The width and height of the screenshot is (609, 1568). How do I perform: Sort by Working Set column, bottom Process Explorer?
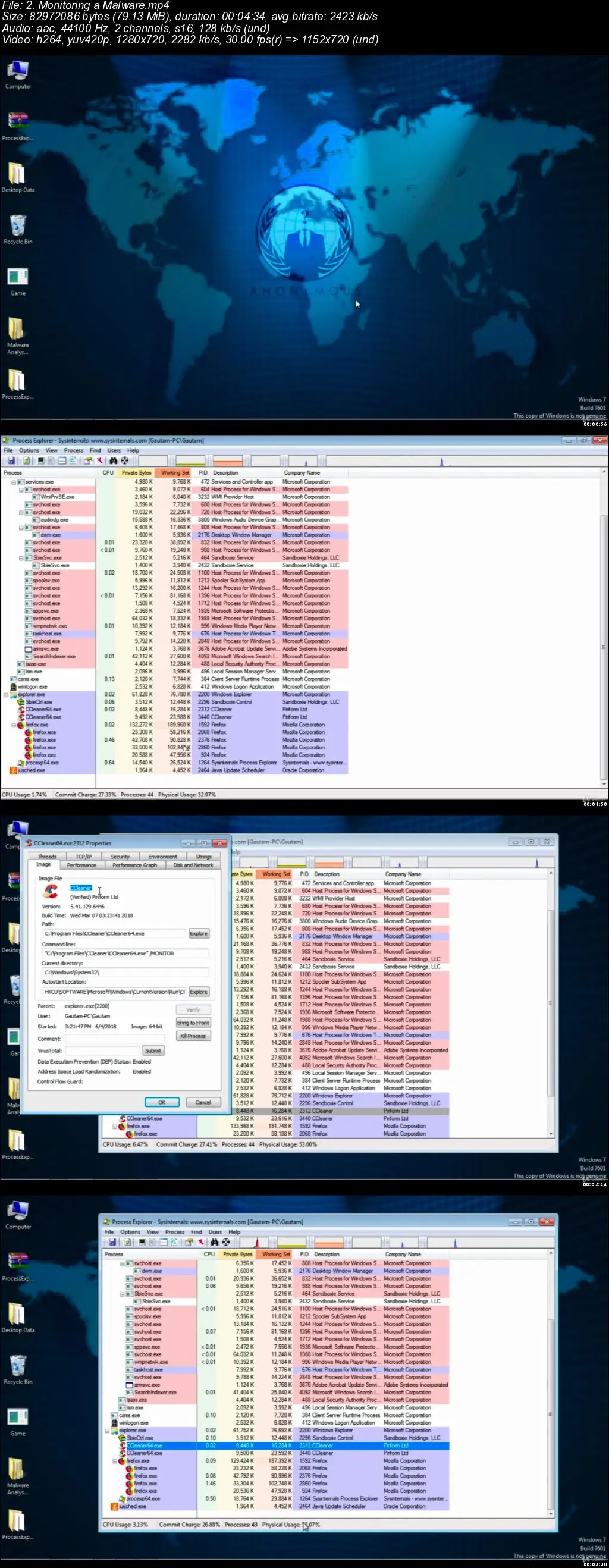pos(276,1255)
